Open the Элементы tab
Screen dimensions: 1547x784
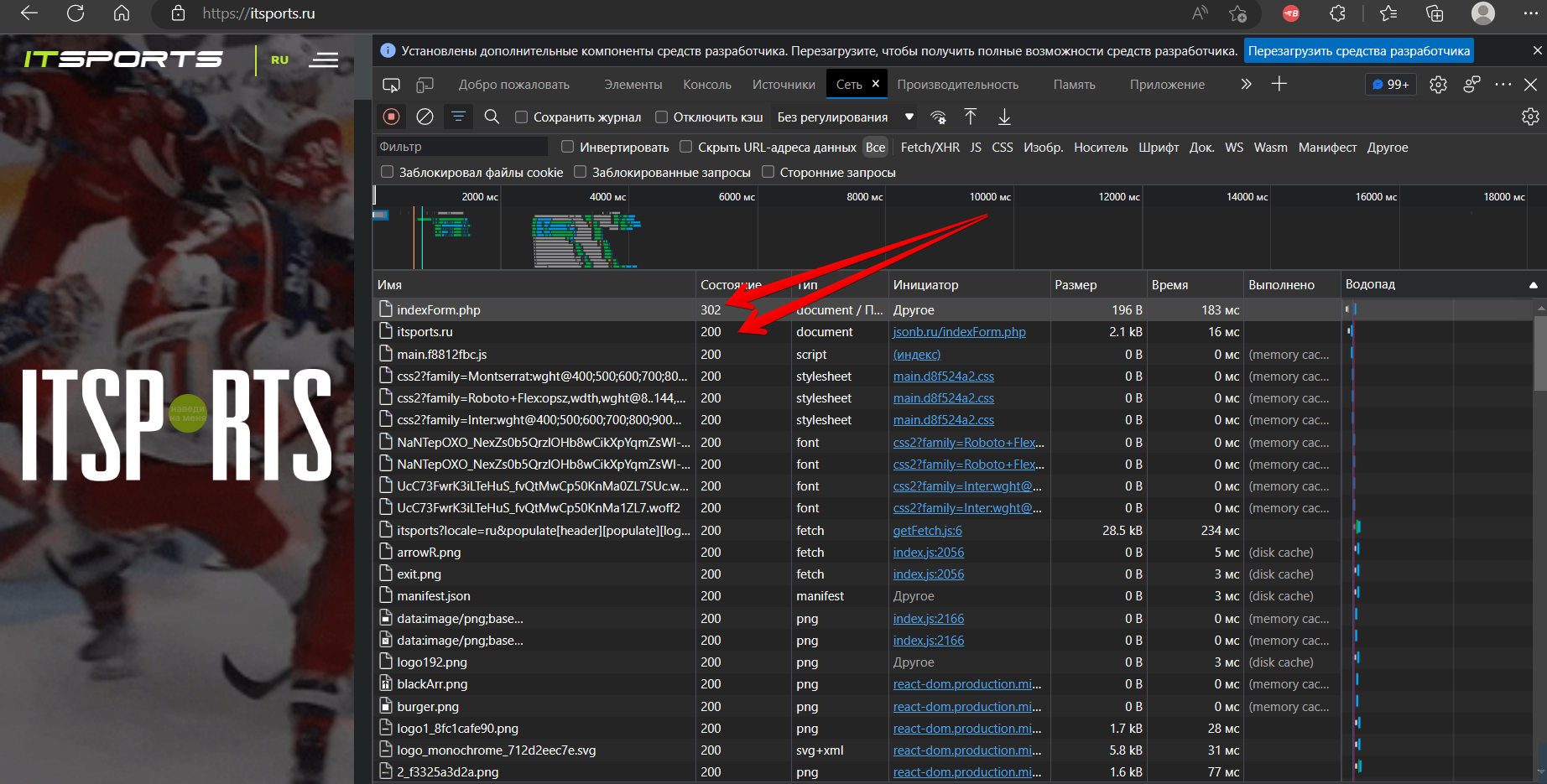pyautogui.click(x=633, y=85)
